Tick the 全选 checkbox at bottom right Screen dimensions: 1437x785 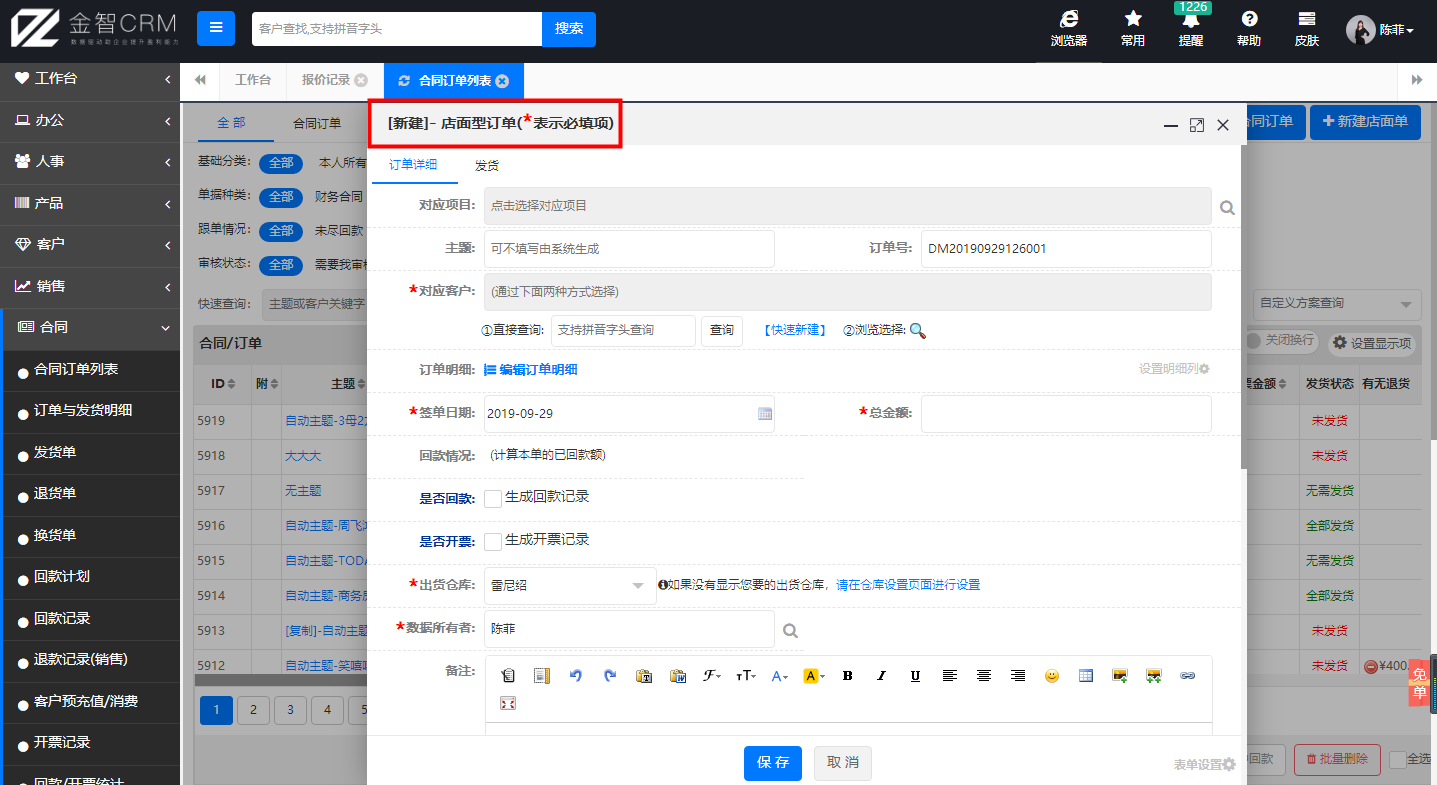(1398, 760)
